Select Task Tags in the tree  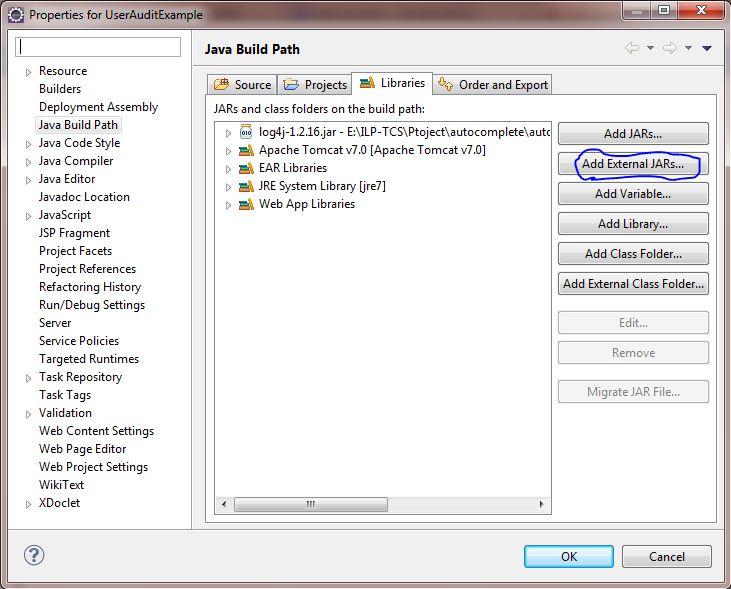[x=65, y=395]
